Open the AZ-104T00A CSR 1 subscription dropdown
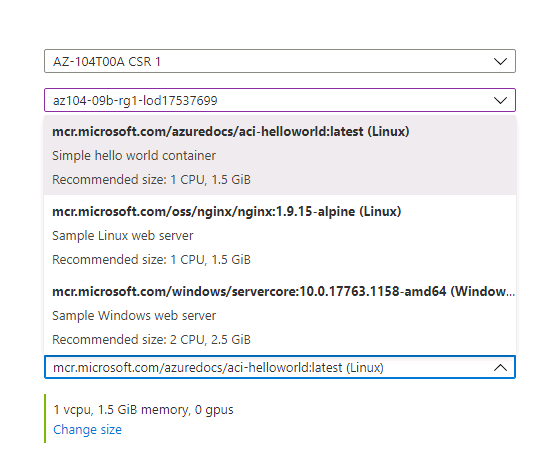 [280, 61]
